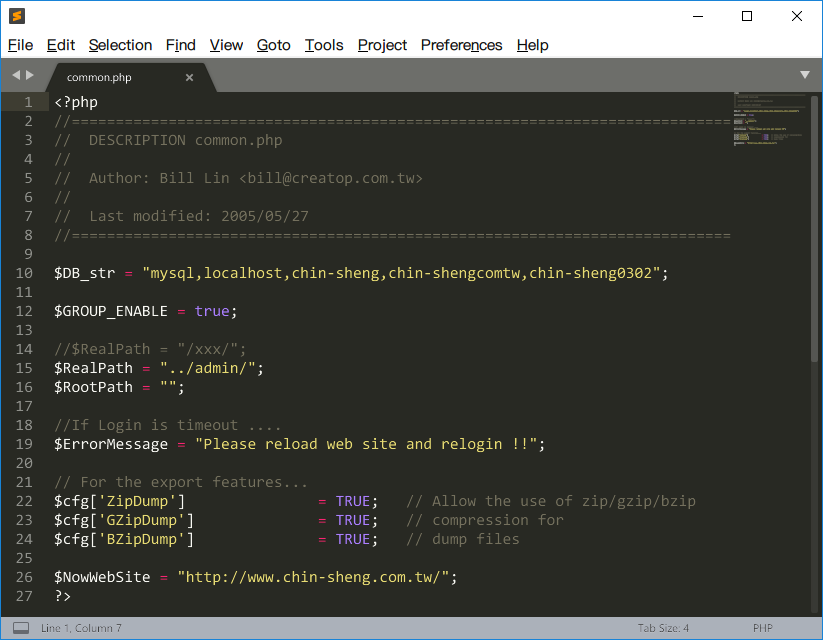Click $cfg['GZipDump'] on line 23
823x640 pixels.
pyautogui.click(x=124, y=520)
